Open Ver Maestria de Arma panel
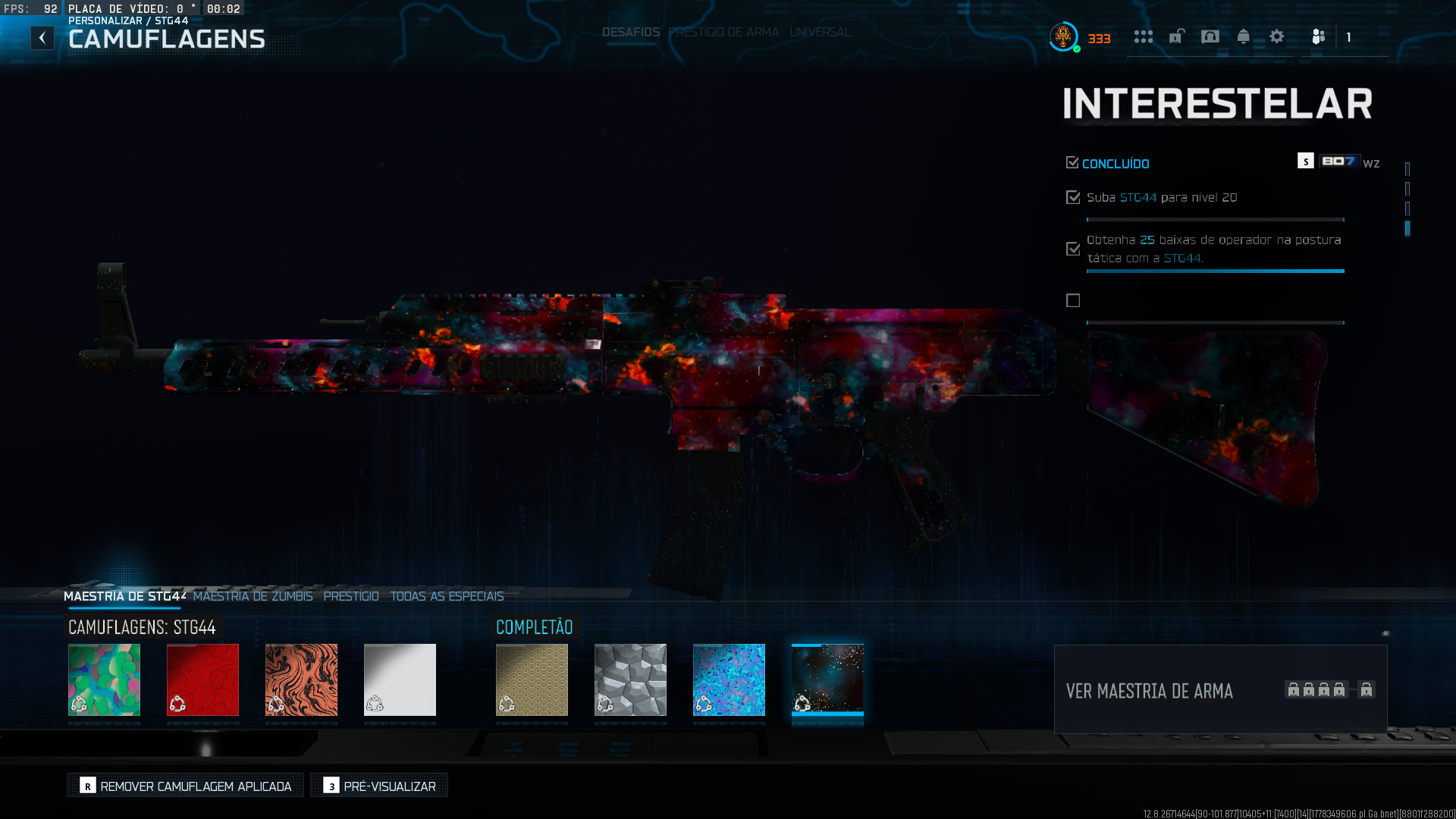Image resolution: width=1456 pixels, height=819 pixels. click(1220, 689)
